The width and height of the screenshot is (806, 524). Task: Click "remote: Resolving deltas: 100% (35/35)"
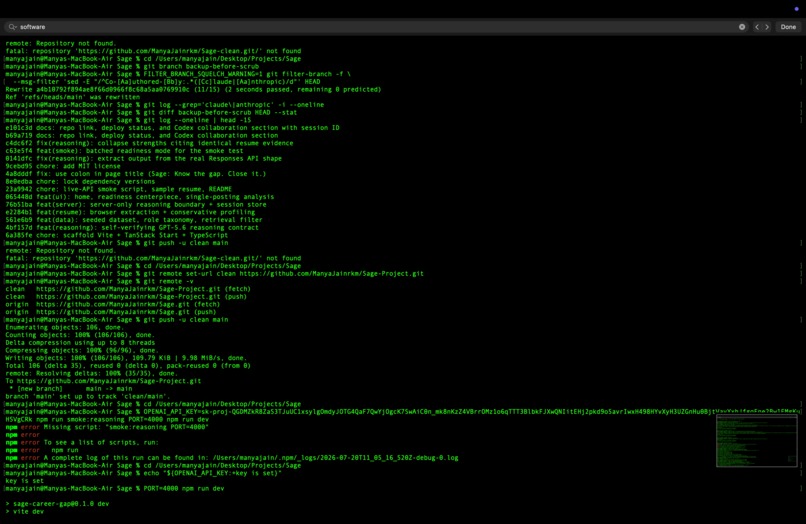[x=91, y=373]
